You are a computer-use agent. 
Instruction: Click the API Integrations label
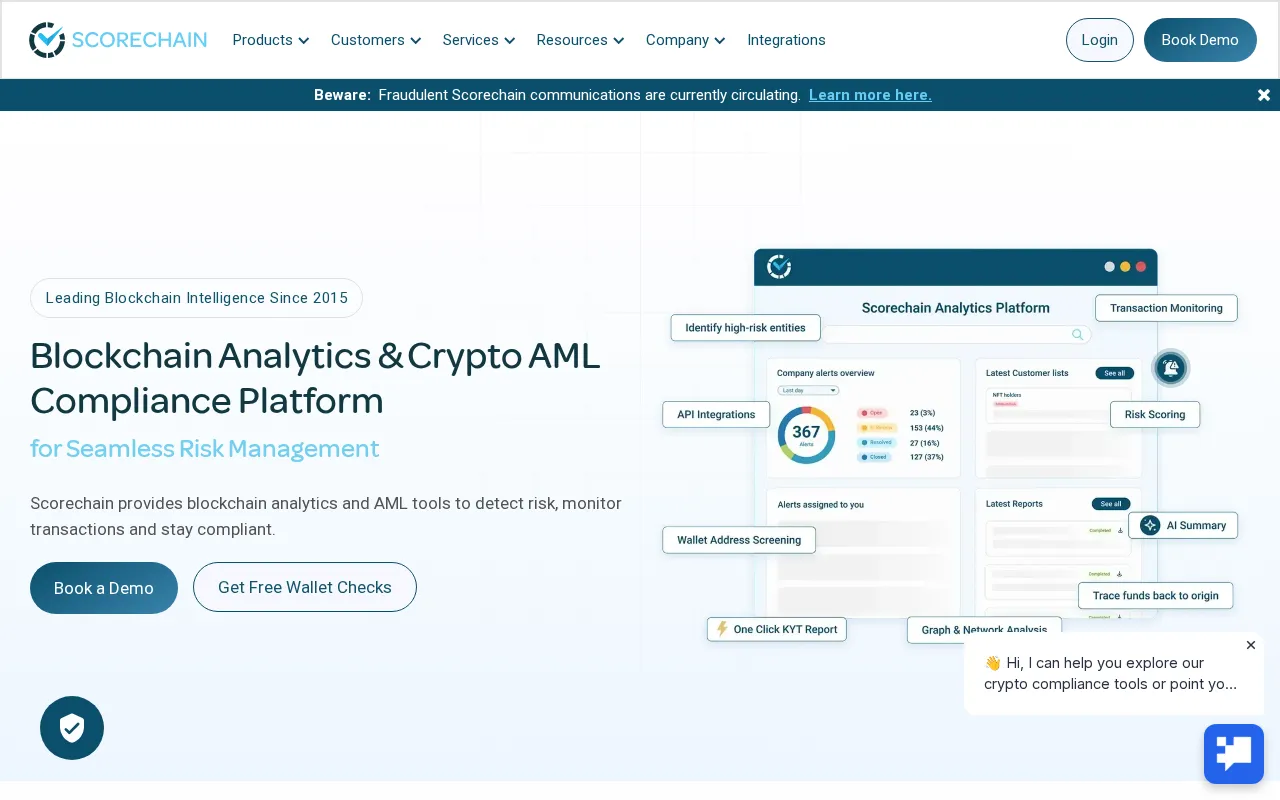coord(716,415)
